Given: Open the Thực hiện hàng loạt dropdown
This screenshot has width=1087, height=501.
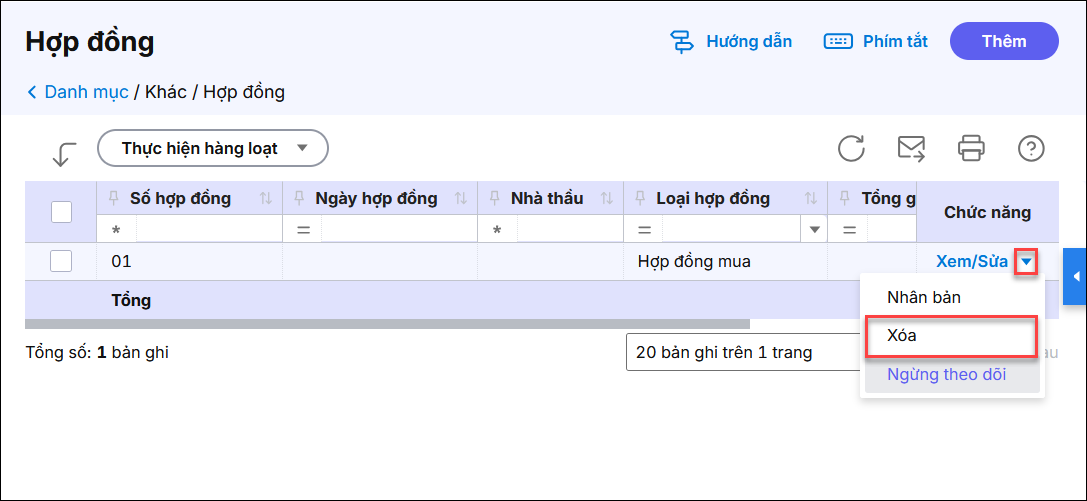Looking at the screenshot, I should click(213, 148).
